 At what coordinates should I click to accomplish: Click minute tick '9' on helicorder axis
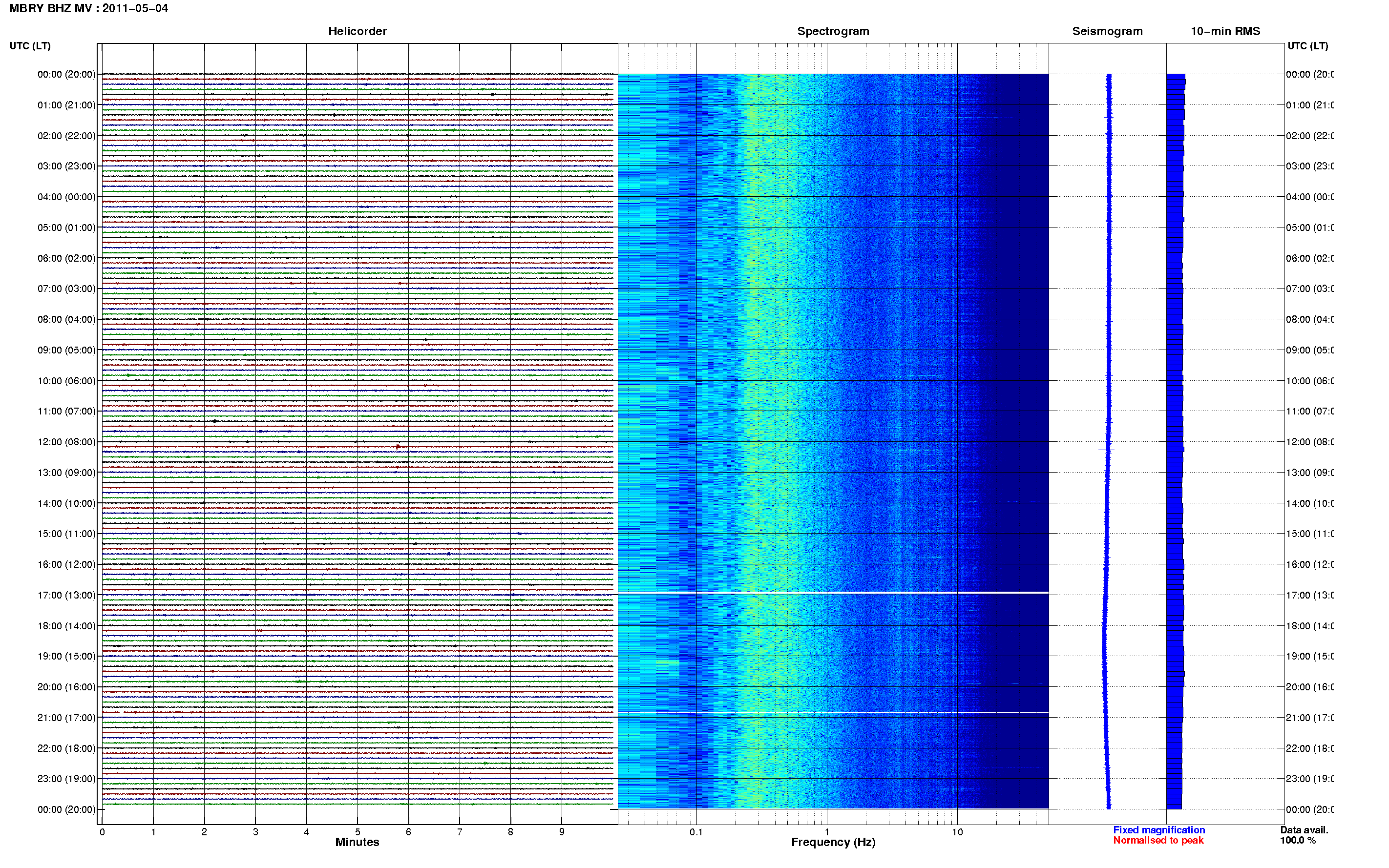(x=562, y=832)
